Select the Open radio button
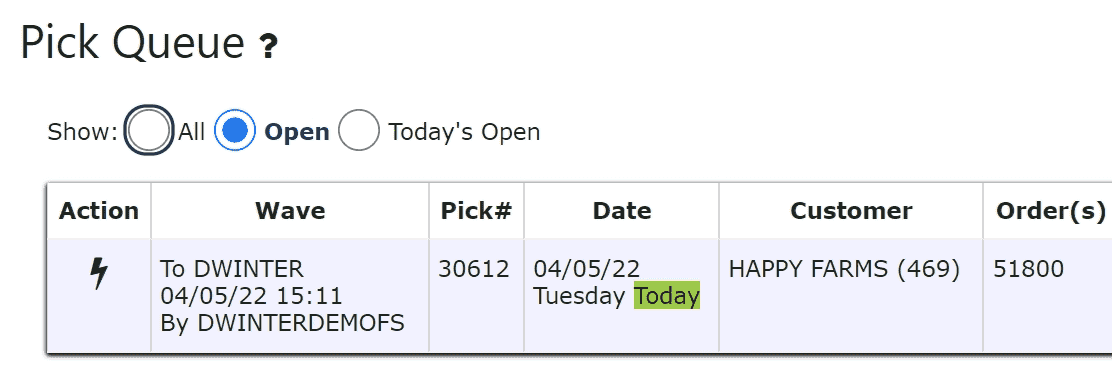 coord(235,131)
